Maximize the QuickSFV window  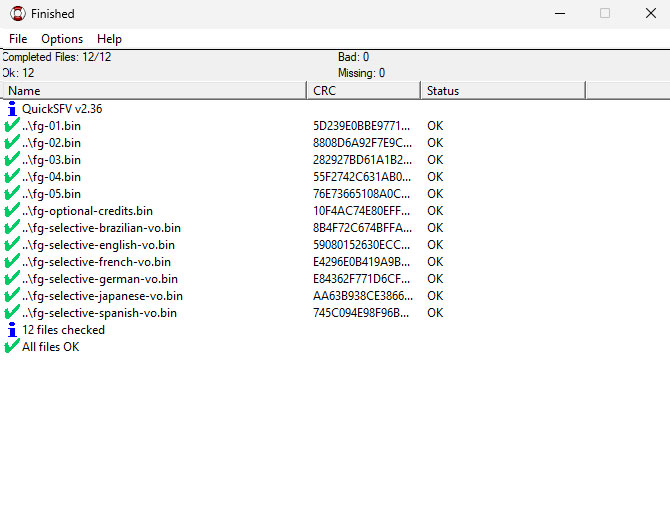point(604,14)
